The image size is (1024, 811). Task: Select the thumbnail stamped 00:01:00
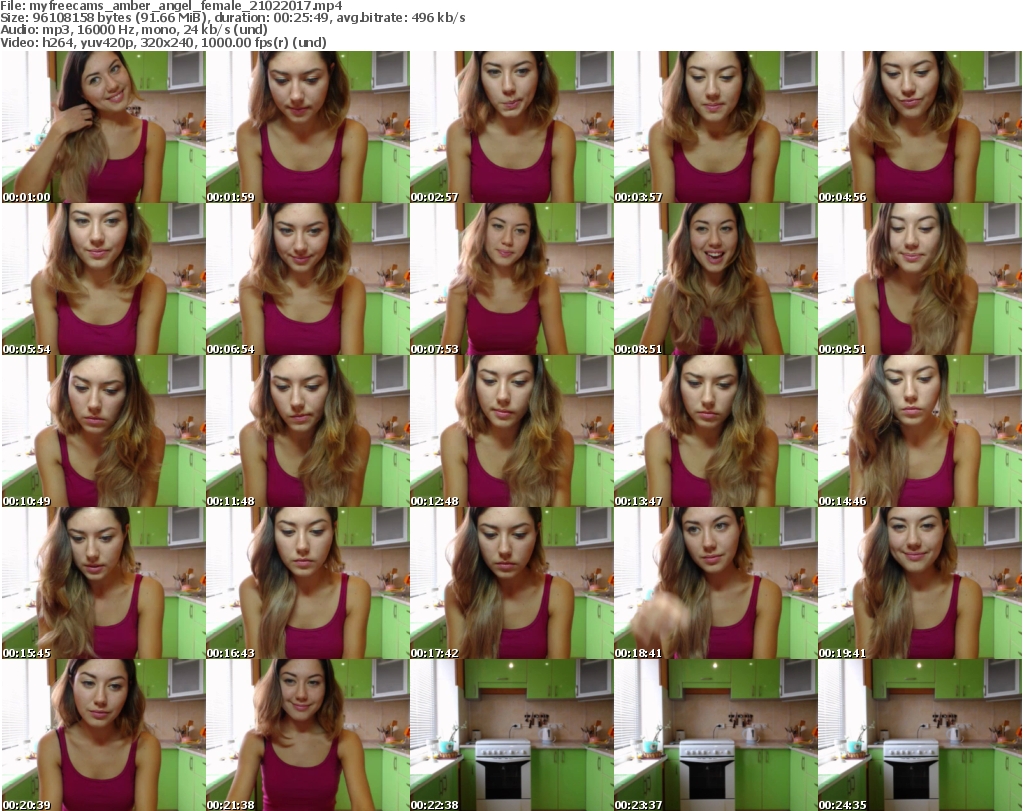[103, 127]
